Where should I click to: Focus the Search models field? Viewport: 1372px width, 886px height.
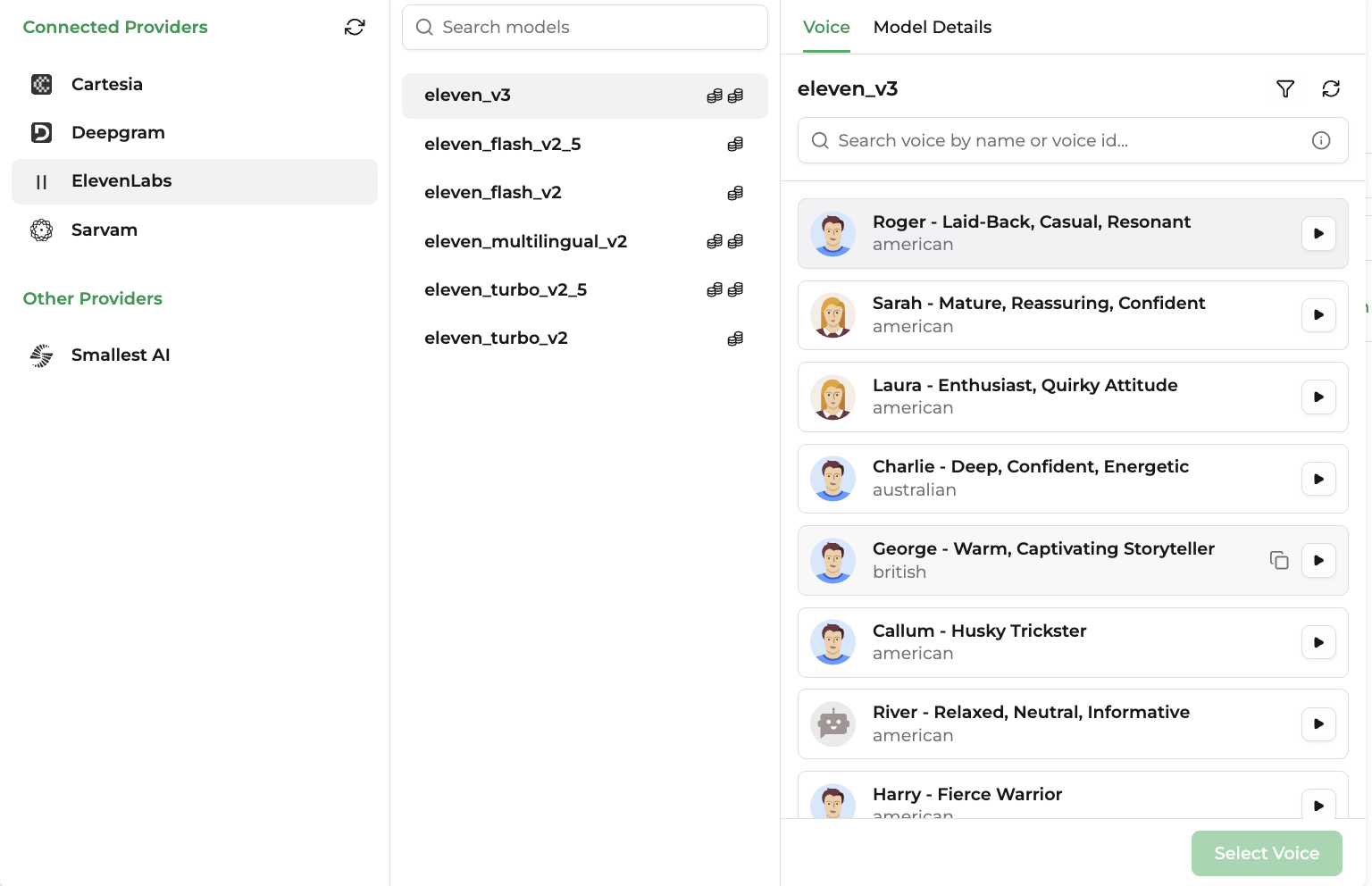click(585, 27)
